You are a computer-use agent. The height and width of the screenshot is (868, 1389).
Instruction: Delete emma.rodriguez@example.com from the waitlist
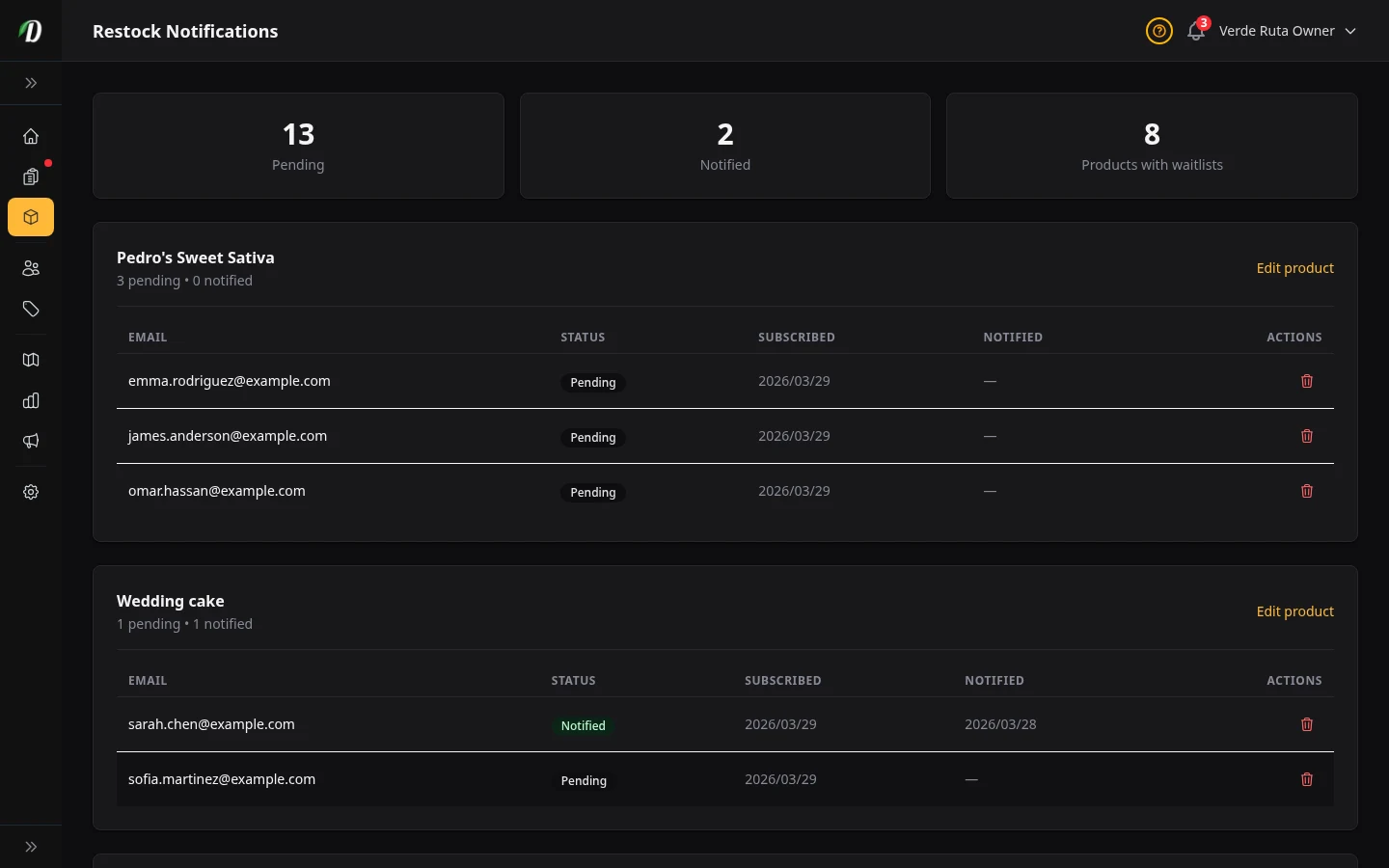tap(1307, 381)
